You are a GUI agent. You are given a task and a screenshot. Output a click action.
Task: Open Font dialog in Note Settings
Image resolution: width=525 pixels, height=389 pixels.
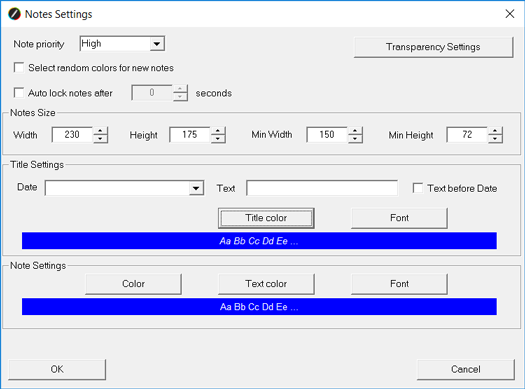point(399,284)
